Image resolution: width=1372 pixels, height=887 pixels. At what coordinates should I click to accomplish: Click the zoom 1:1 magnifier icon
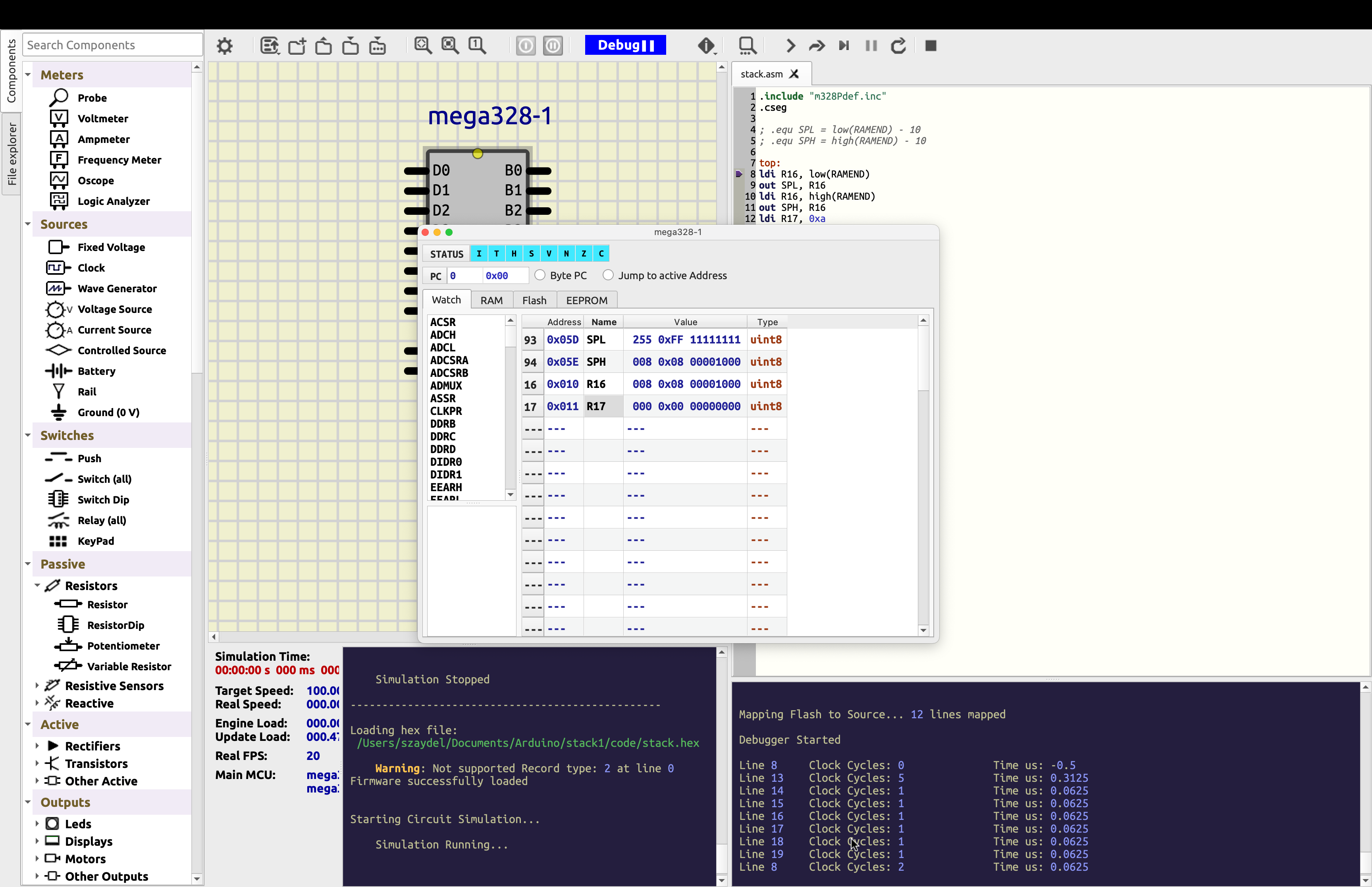[x=477, y=46]
